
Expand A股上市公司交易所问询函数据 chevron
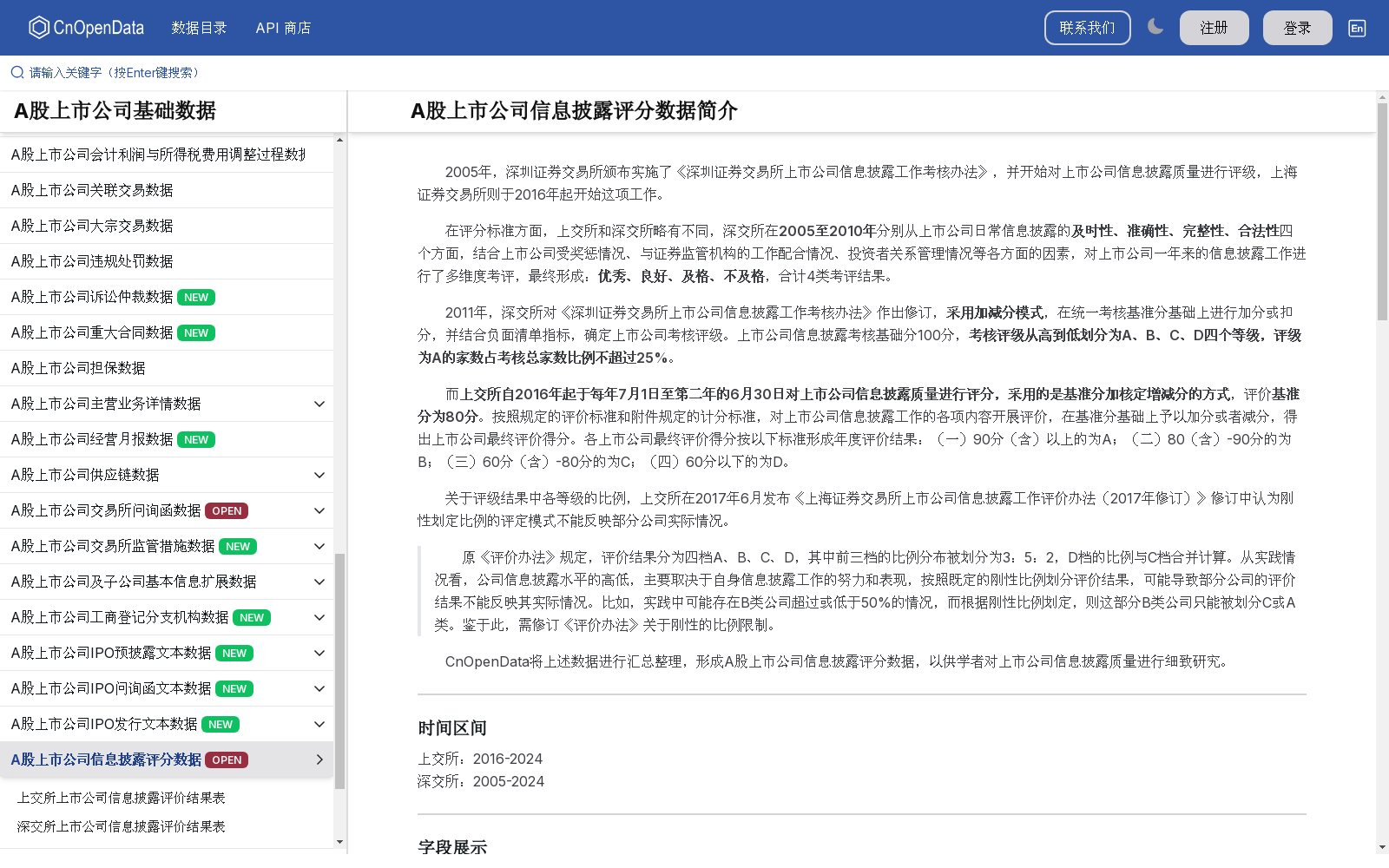(x=319, y=510)
